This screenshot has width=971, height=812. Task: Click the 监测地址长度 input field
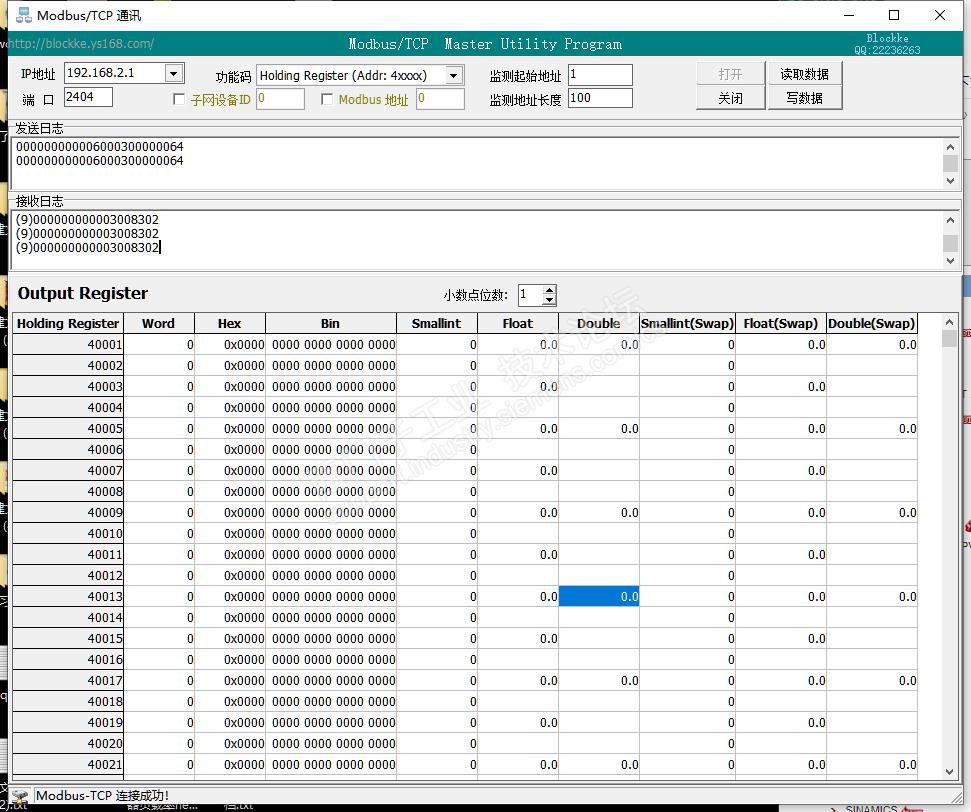pos(600,98)
